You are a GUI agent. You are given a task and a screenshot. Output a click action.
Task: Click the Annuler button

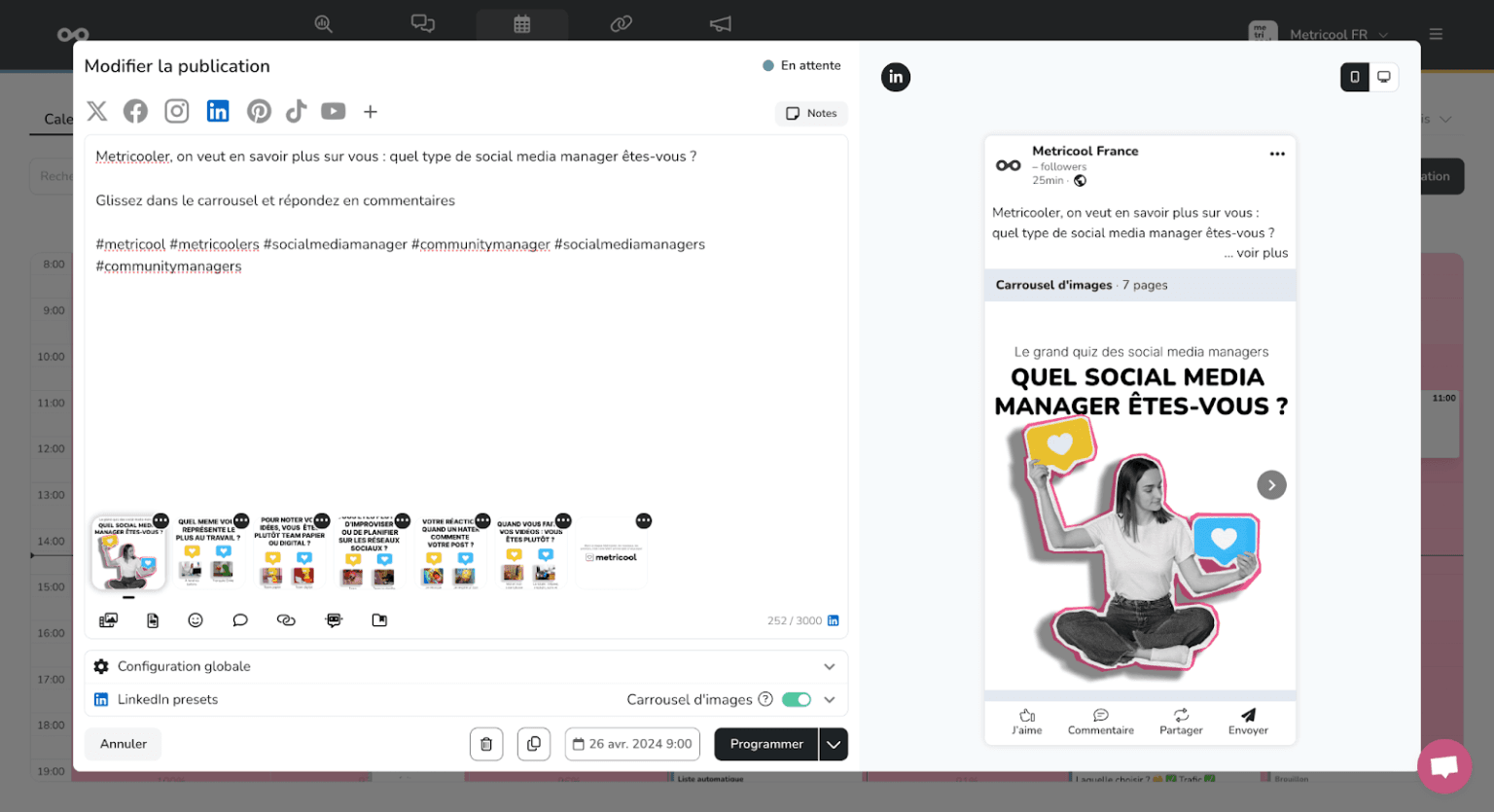click(123, 743)
